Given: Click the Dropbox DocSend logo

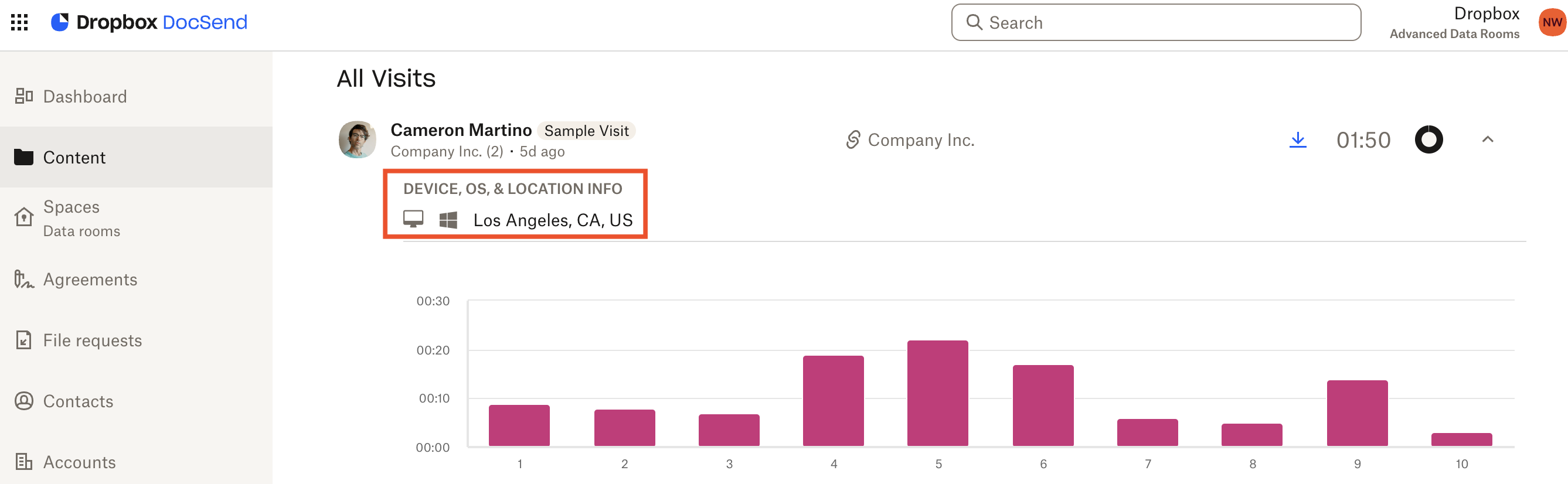Looking at the screenshot, I should tap(149, 22).
